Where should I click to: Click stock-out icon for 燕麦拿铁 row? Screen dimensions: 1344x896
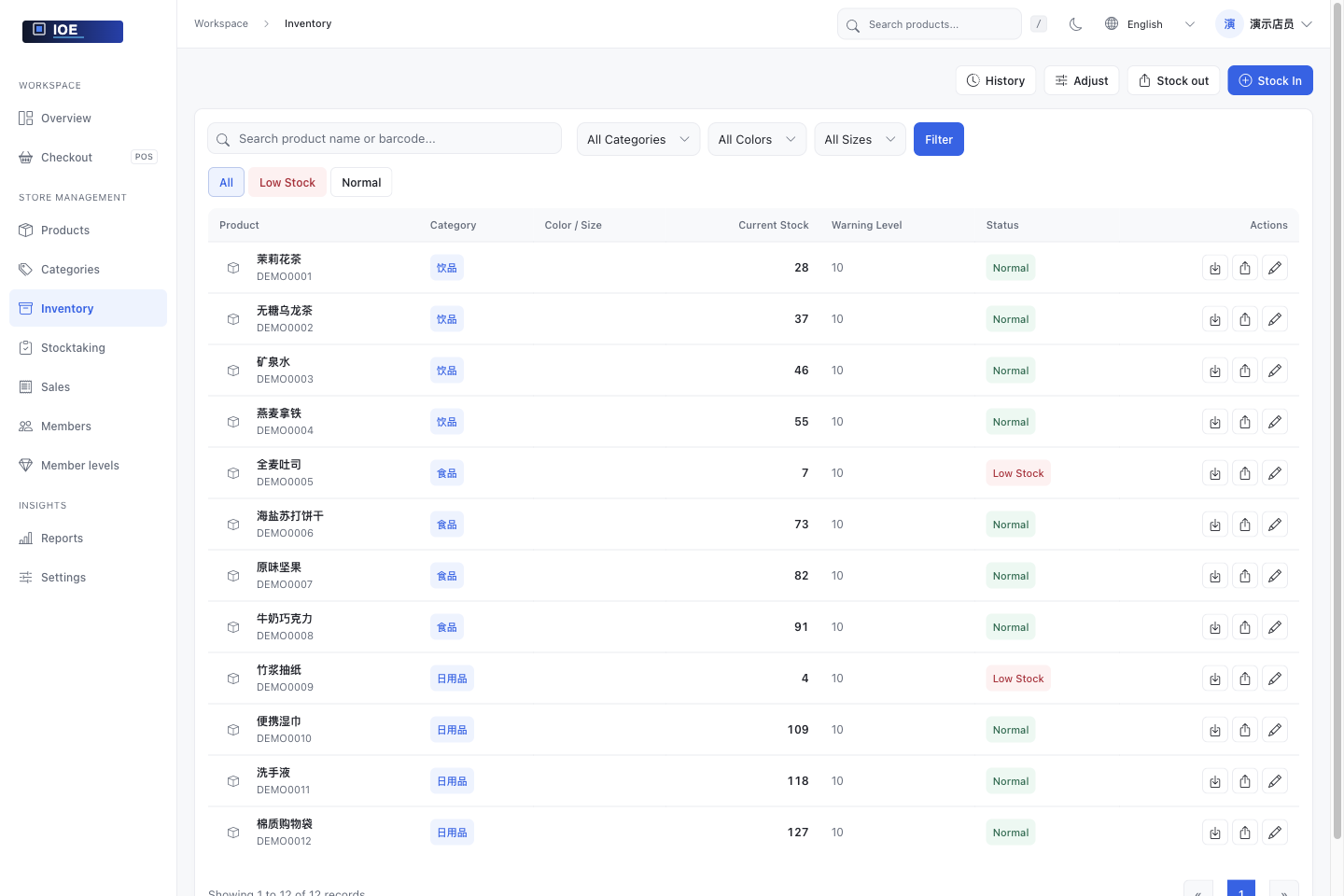coord(1245,422)
